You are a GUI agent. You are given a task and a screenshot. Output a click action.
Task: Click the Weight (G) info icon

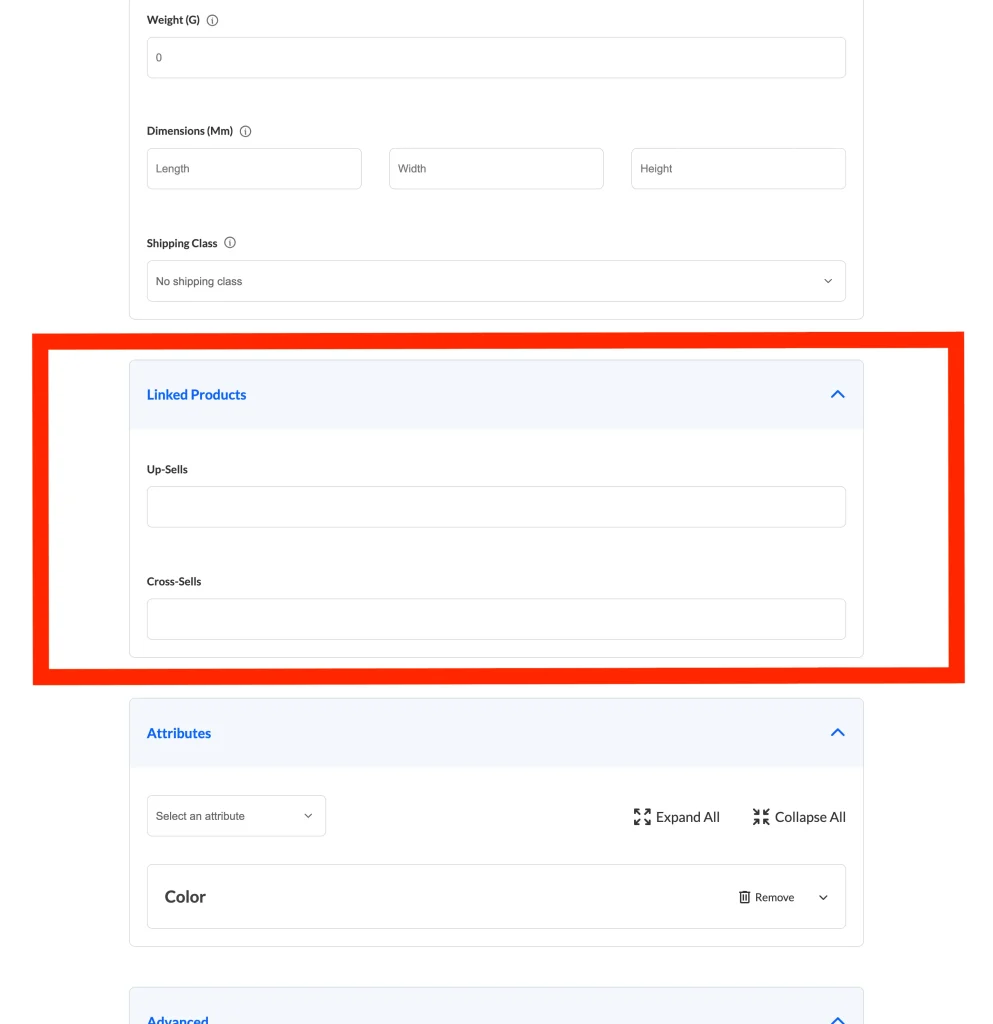coord(213,20)
